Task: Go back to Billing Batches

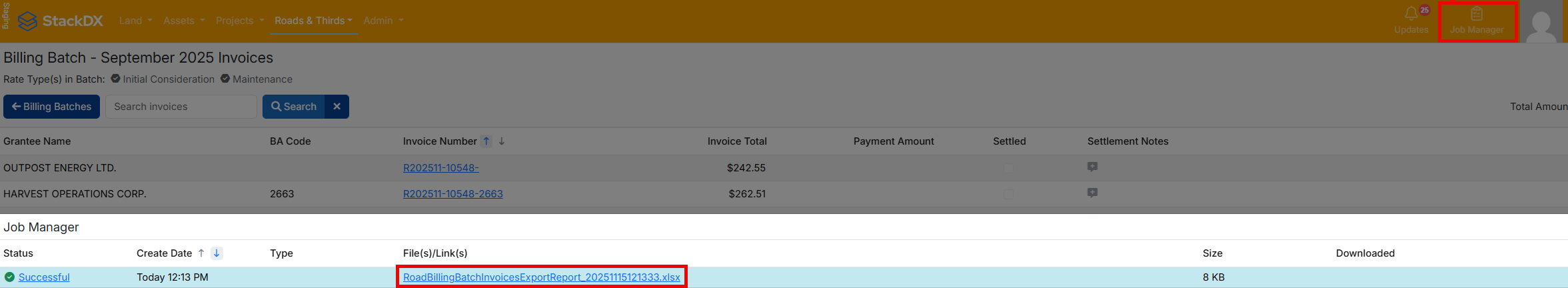Action: (51, 107)
